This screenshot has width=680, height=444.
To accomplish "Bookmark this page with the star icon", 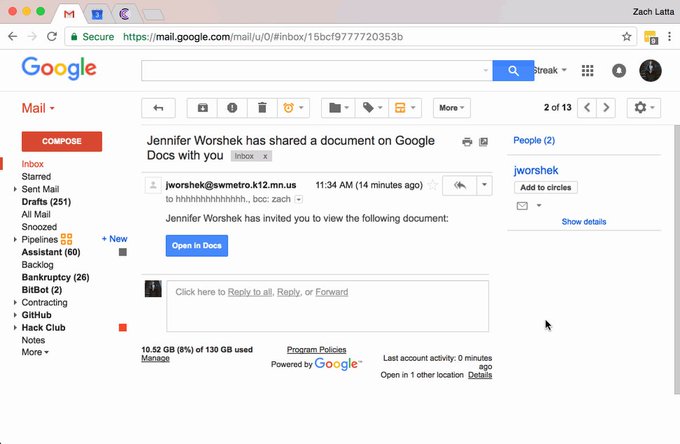I will coord(627,36).
